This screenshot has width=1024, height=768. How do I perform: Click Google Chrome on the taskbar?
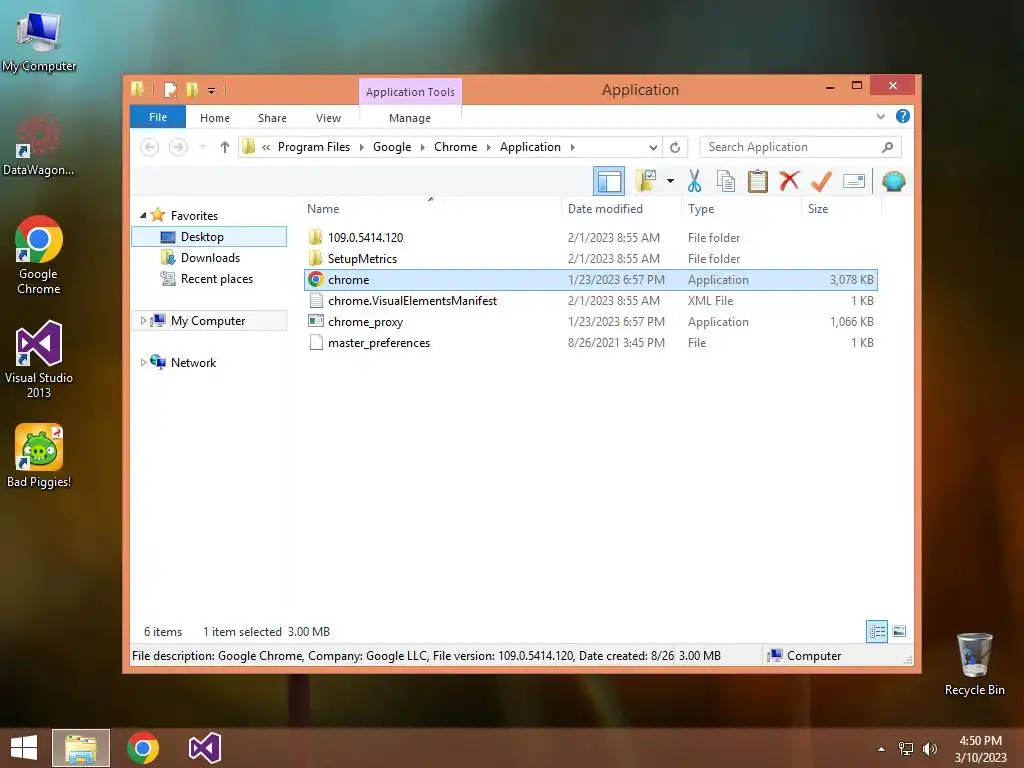(x=143, y=748)
